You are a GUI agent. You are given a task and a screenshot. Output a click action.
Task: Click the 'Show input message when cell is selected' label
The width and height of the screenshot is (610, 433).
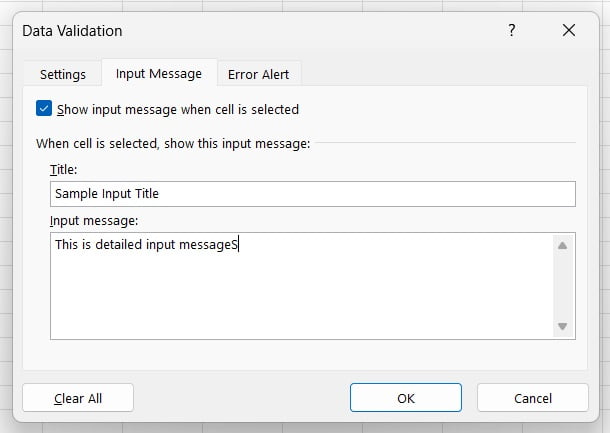[178, 110]
